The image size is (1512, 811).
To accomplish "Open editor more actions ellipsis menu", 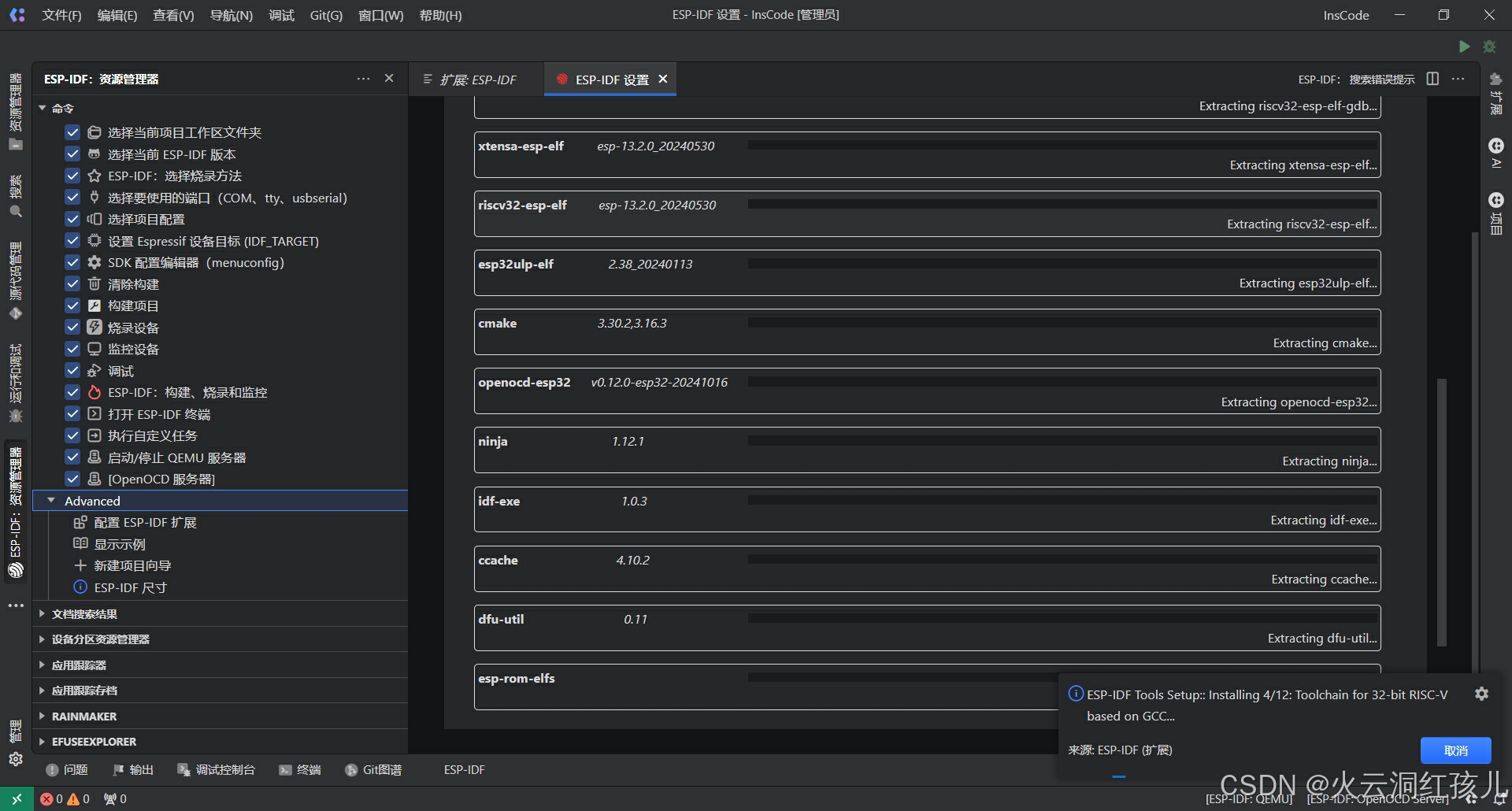I will (1458, 79).
